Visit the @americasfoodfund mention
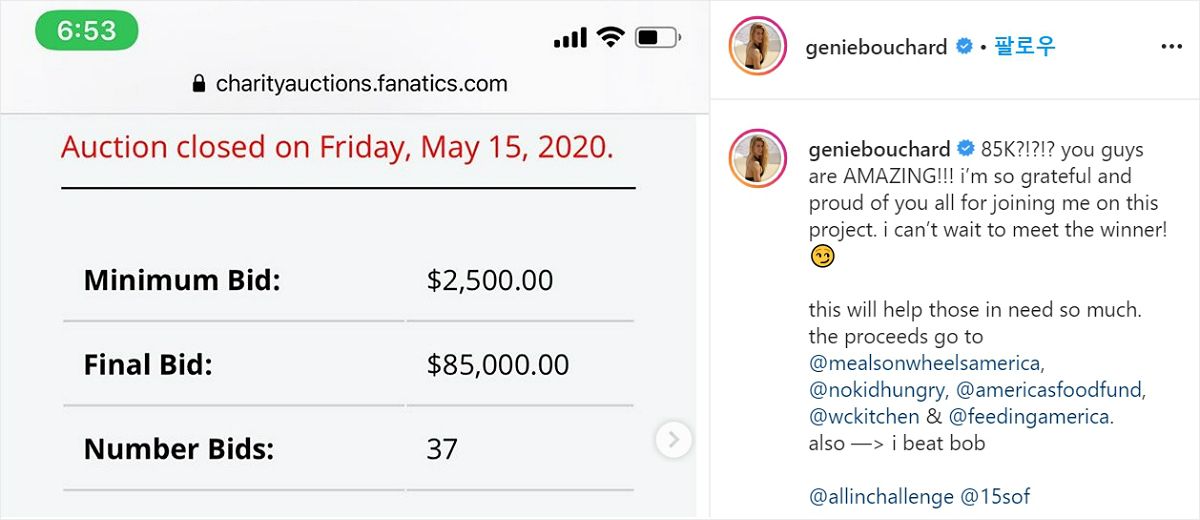Viewport: 1200px width, 520px height. [x=1050, y=390]
